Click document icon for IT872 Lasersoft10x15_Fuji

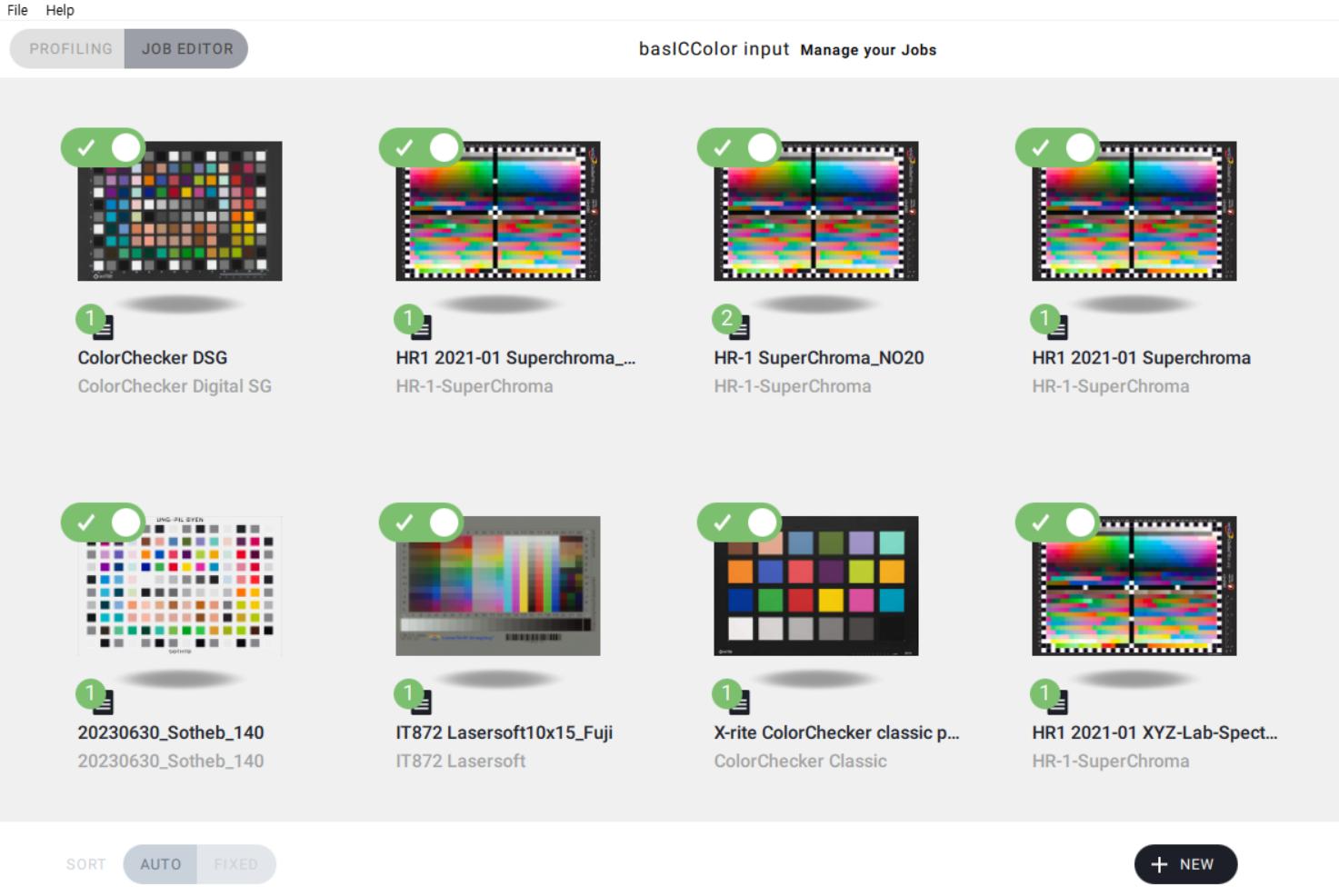click(x=420, y=701)
